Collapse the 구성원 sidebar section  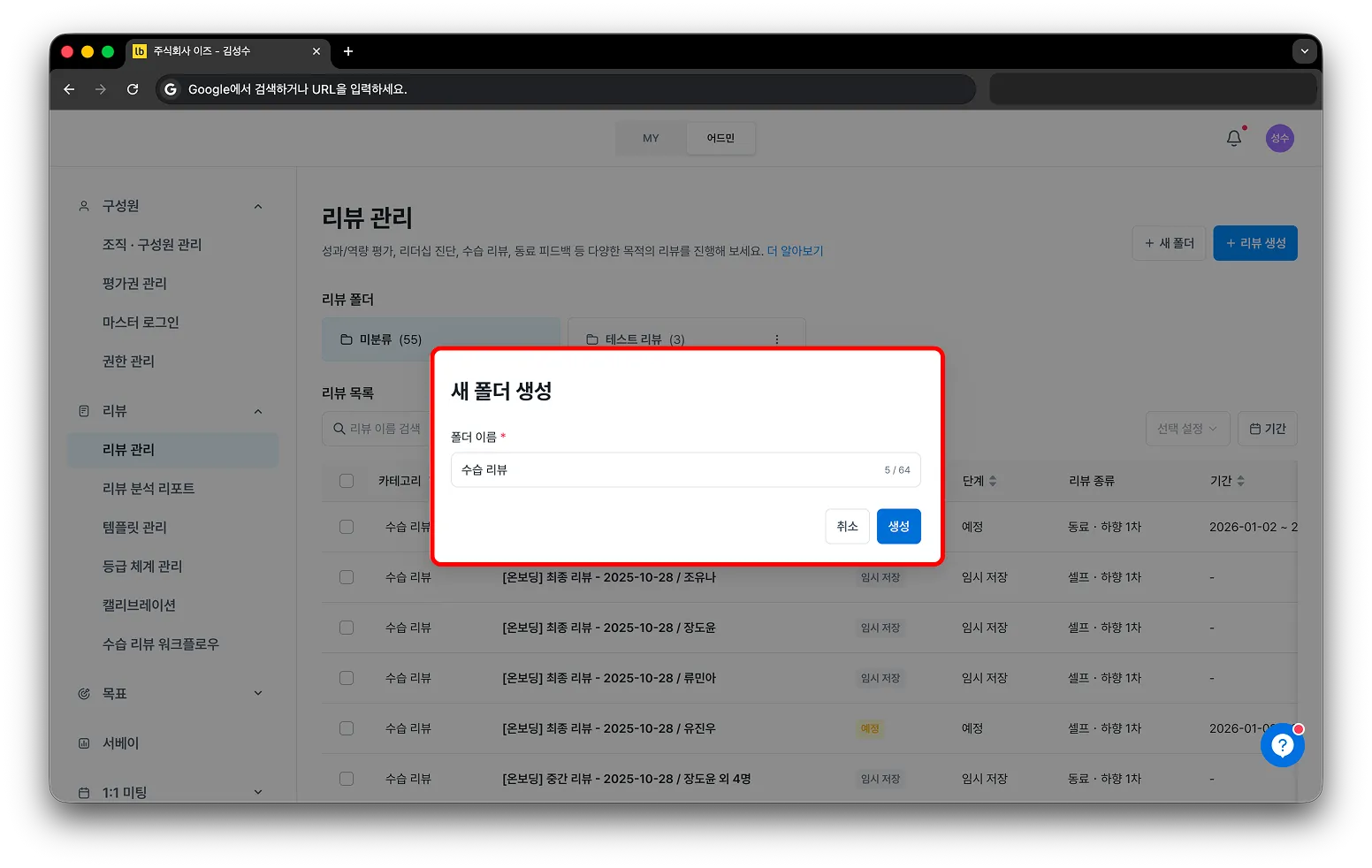point(258,206)
